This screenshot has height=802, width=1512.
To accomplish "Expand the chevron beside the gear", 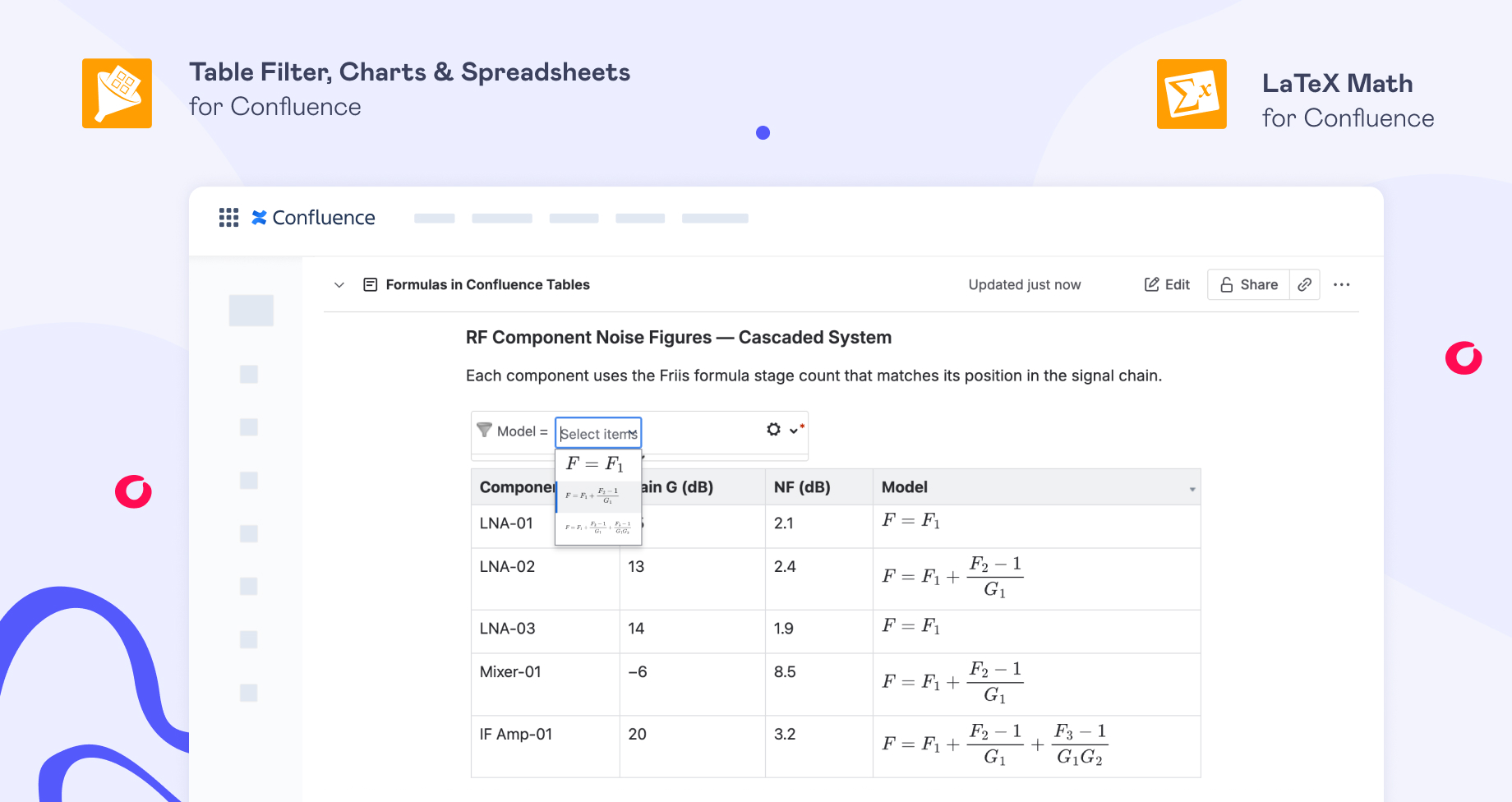I will pos(794,431).
